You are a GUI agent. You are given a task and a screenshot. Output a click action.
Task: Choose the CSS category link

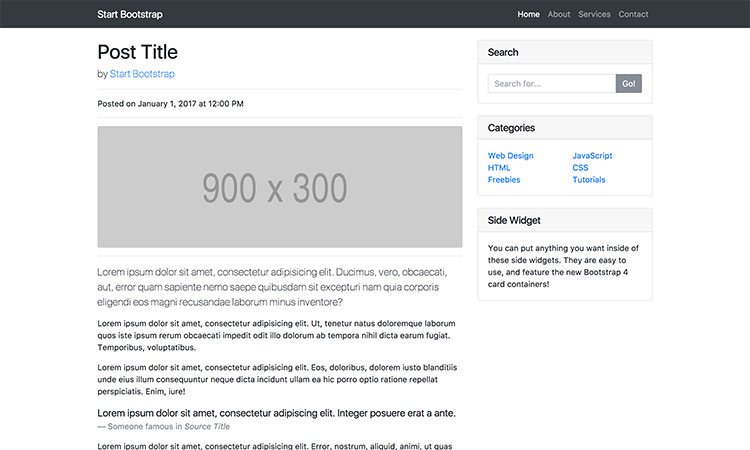580,168
